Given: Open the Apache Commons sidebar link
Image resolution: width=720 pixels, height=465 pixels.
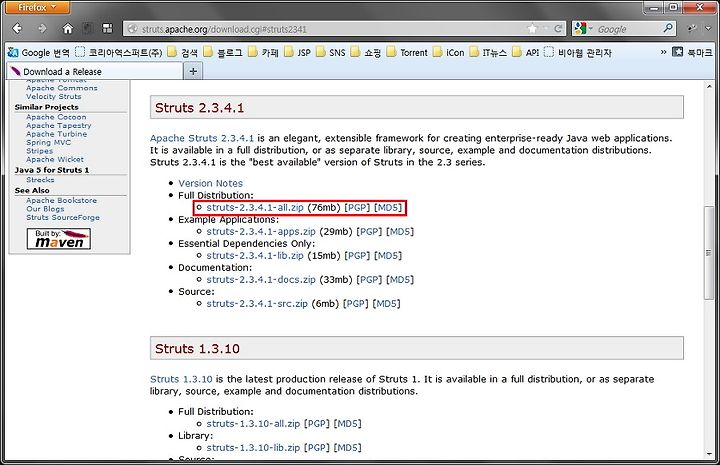Looking at the screenshot, I should pos(62,88).
